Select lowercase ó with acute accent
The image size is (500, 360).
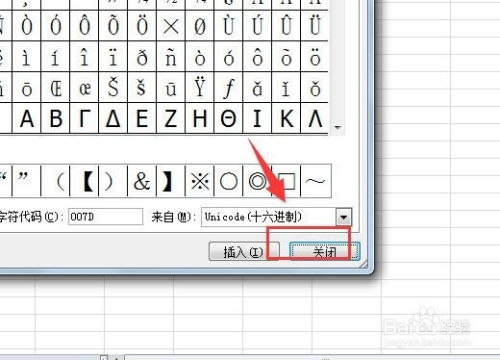point(229,56)
